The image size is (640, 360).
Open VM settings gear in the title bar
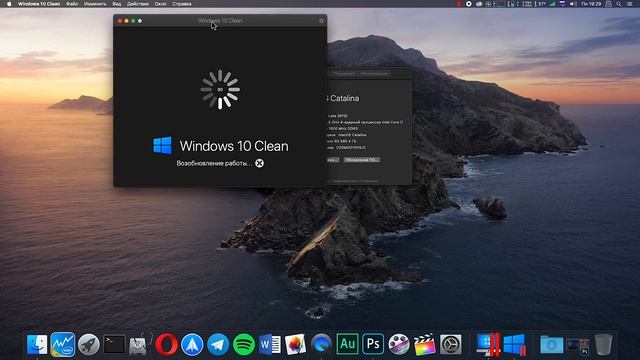[x=321, y=20]
